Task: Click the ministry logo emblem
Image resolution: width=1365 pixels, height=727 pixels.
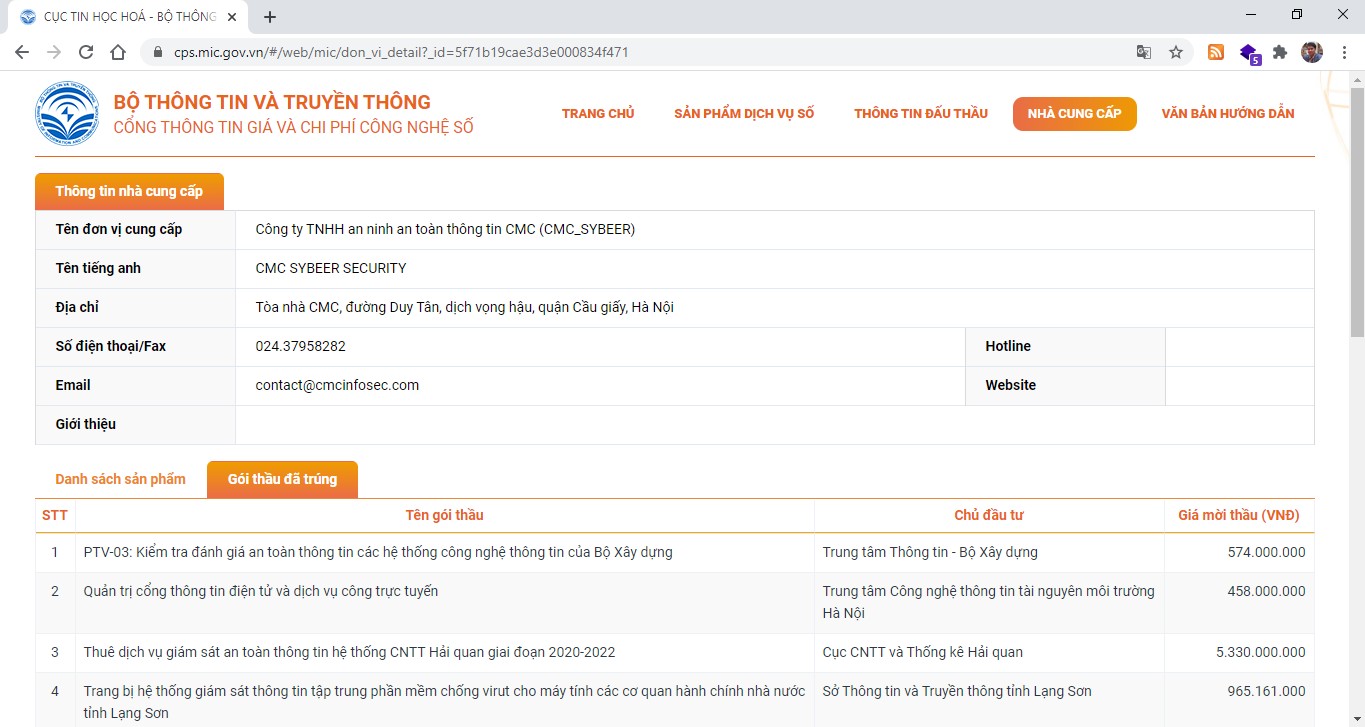Action: [x=68, y=113]
